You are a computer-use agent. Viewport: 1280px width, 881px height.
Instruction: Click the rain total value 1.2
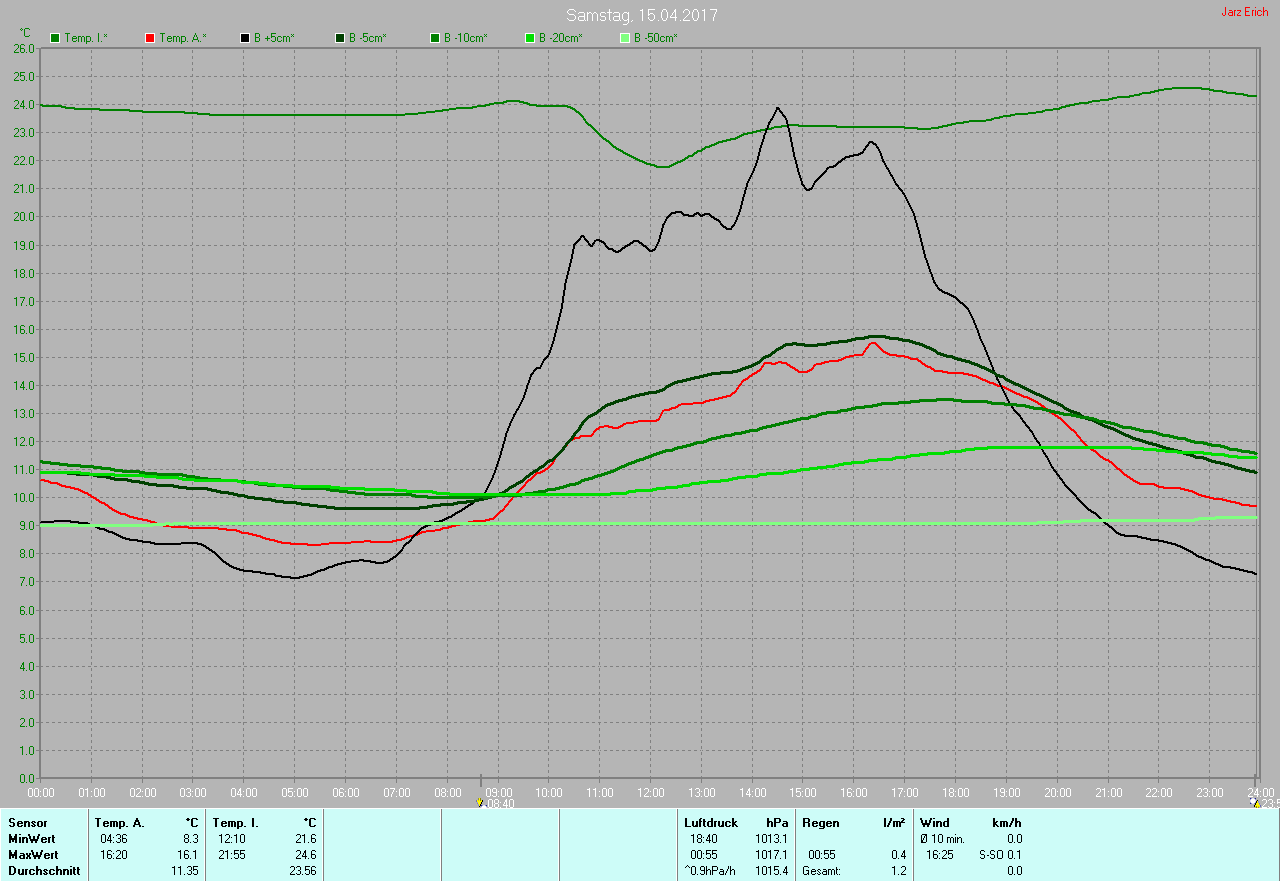899,871
